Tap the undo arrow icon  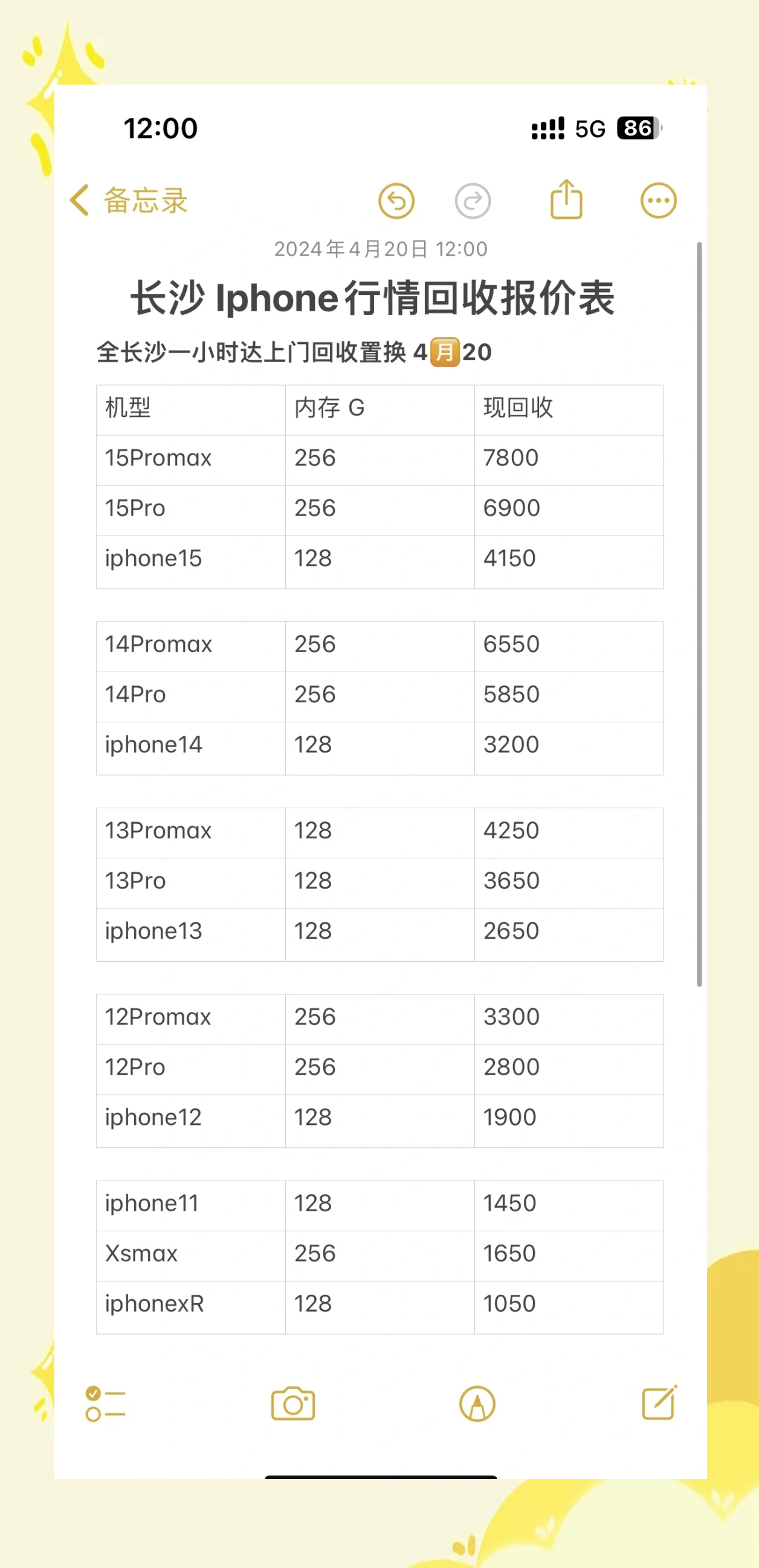(396, 201)
